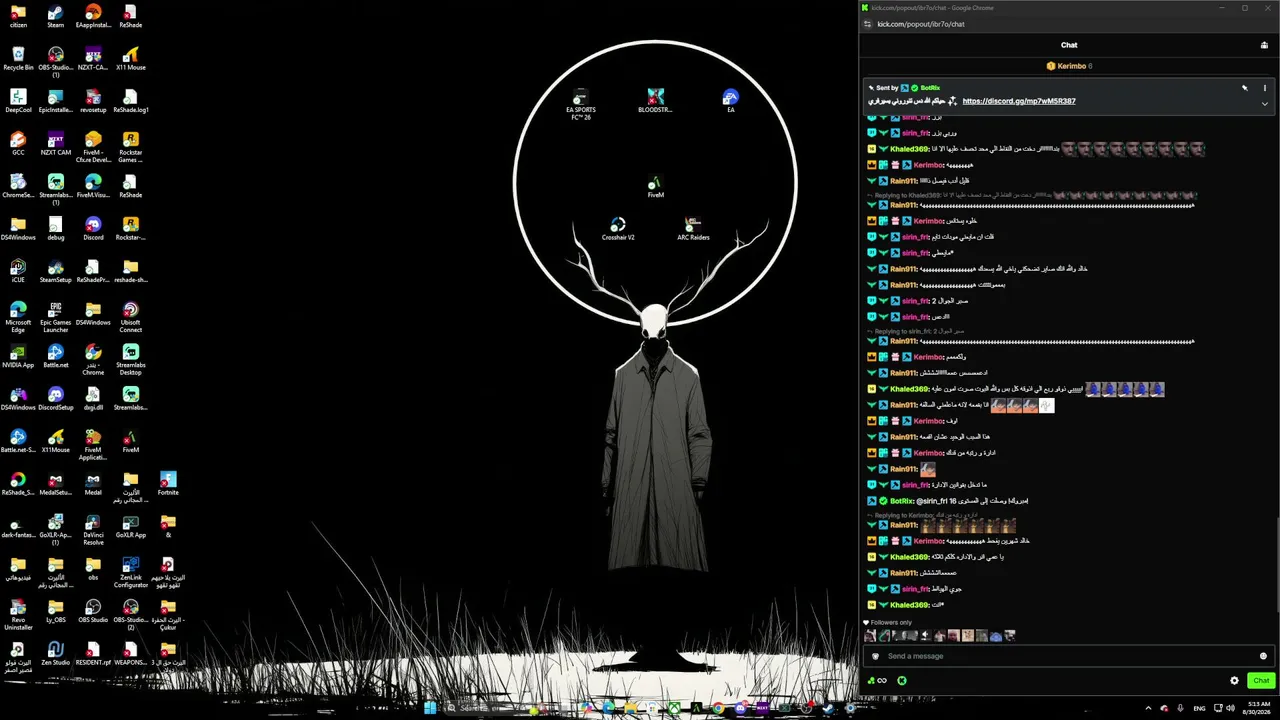The width and height of the screenshot is (1280, 720).
Task: Expand the pinned message chevron
Action: point(1264,103)
